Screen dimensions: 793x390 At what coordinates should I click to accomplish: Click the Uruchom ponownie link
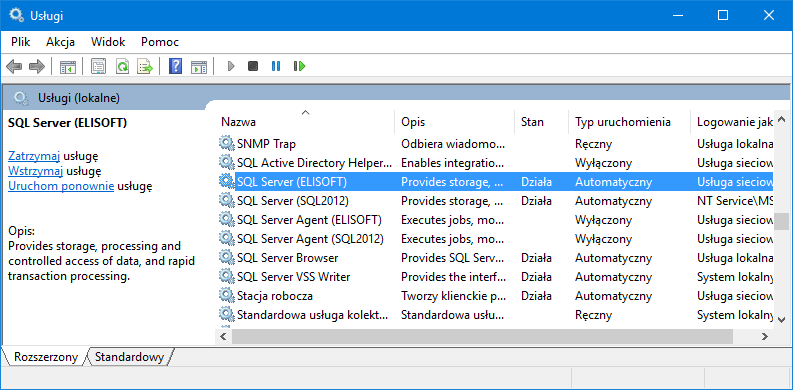[61, 186]
